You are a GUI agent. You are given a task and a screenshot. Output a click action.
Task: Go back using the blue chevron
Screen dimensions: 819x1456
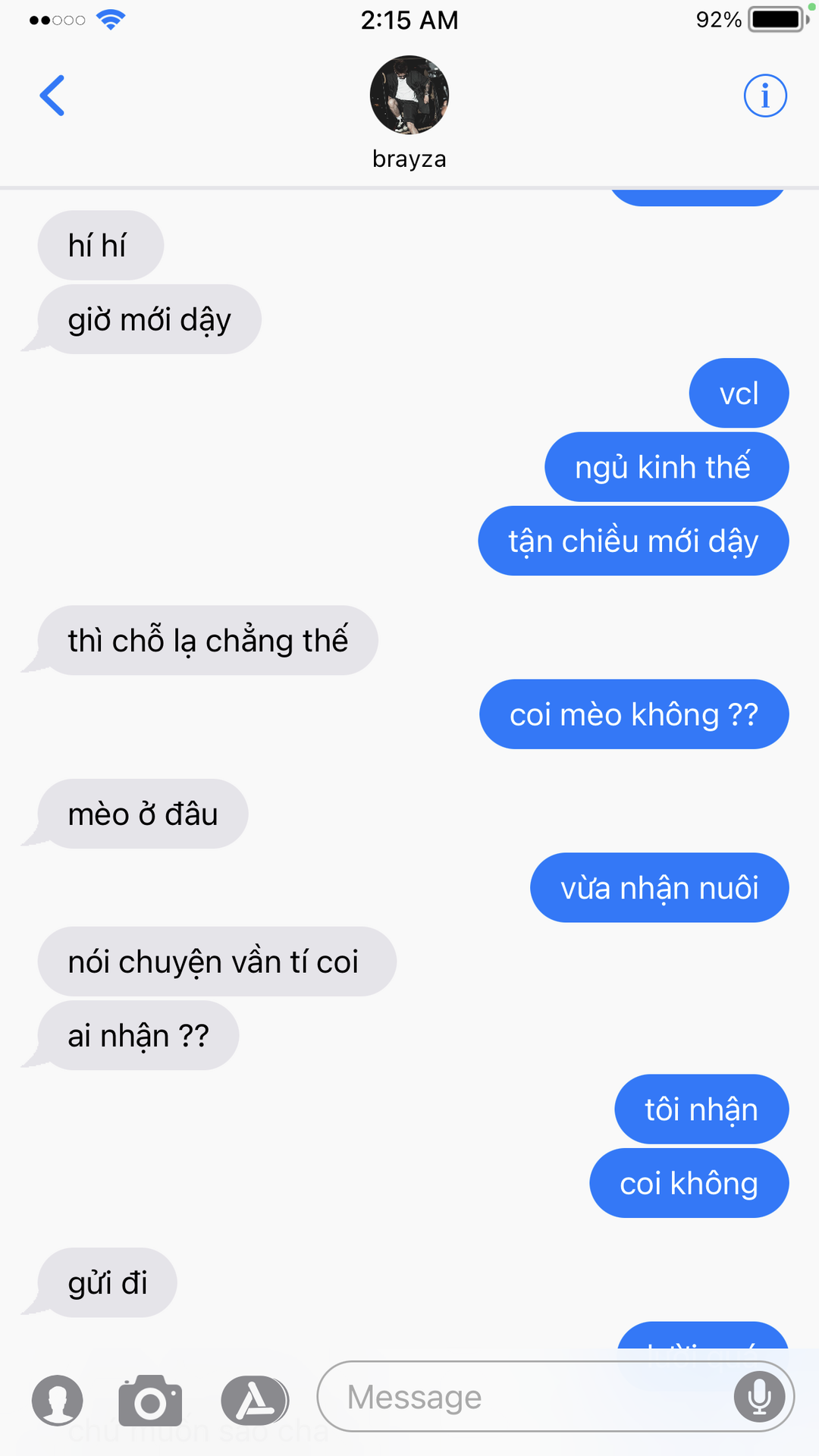[x=52, y=96]
